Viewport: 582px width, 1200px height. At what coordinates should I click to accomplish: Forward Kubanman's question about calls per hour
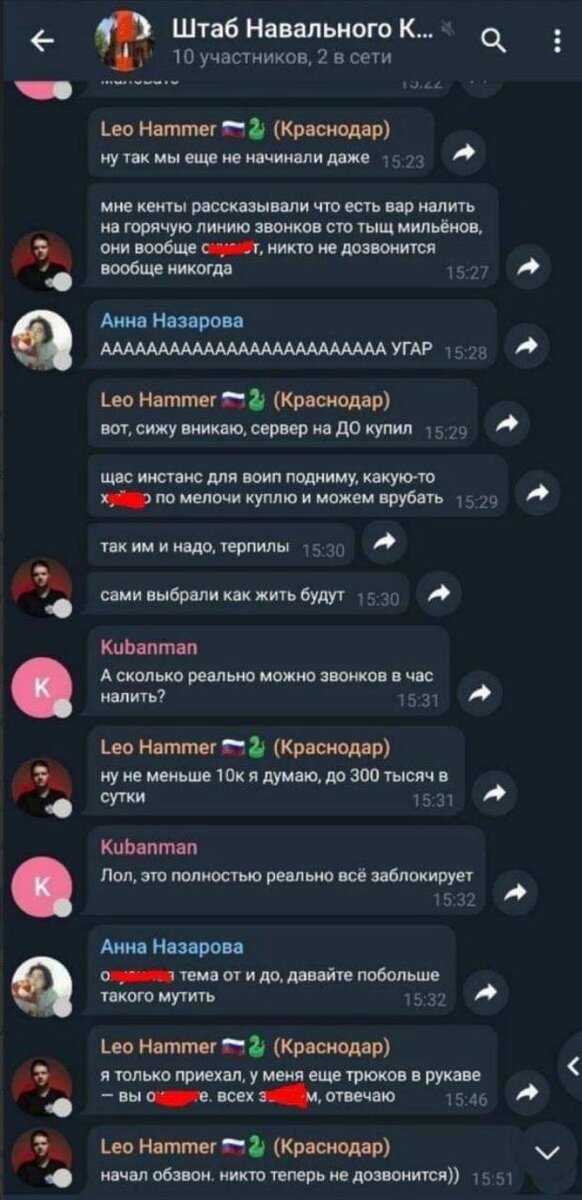(483, 692)
